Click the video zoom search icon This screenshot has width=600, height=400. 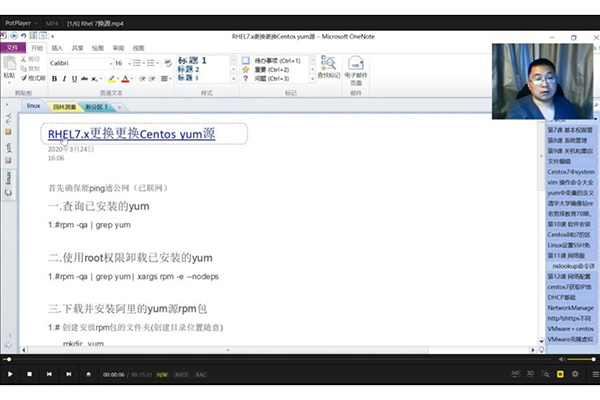tap(546, 374)
